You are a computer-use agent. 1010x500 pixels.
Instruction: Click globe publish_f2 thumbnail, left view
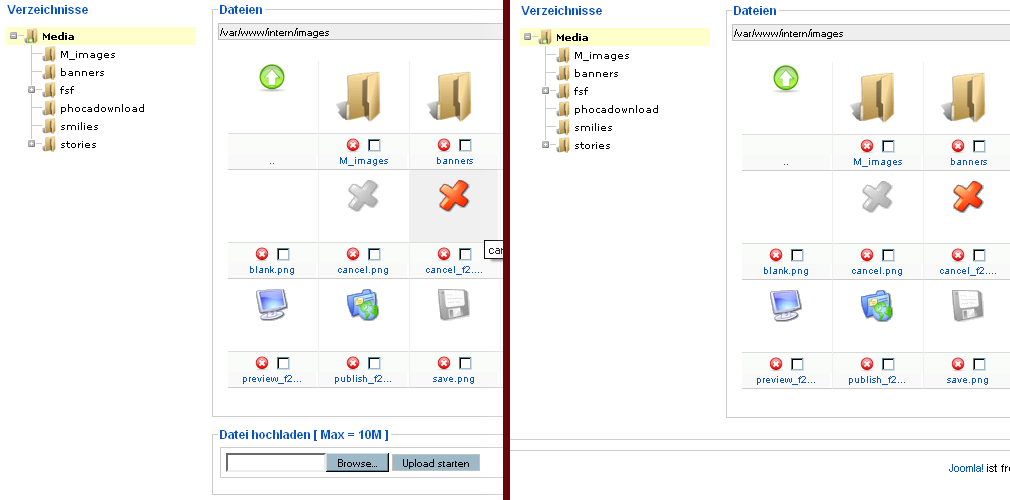point(363,304)
